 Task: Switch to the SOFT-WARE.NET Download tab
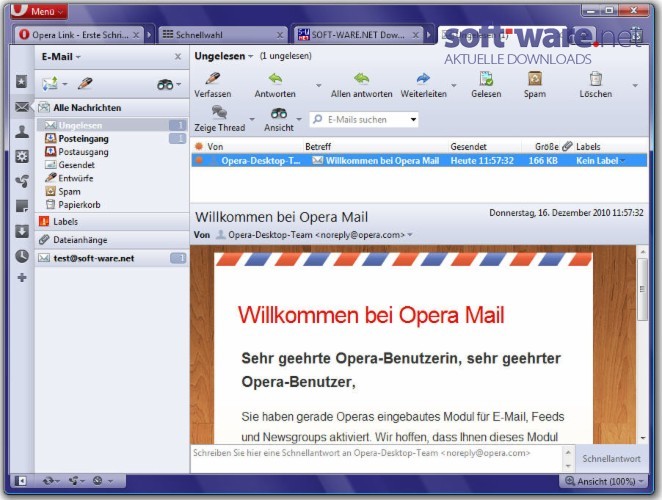click(358, 35)
